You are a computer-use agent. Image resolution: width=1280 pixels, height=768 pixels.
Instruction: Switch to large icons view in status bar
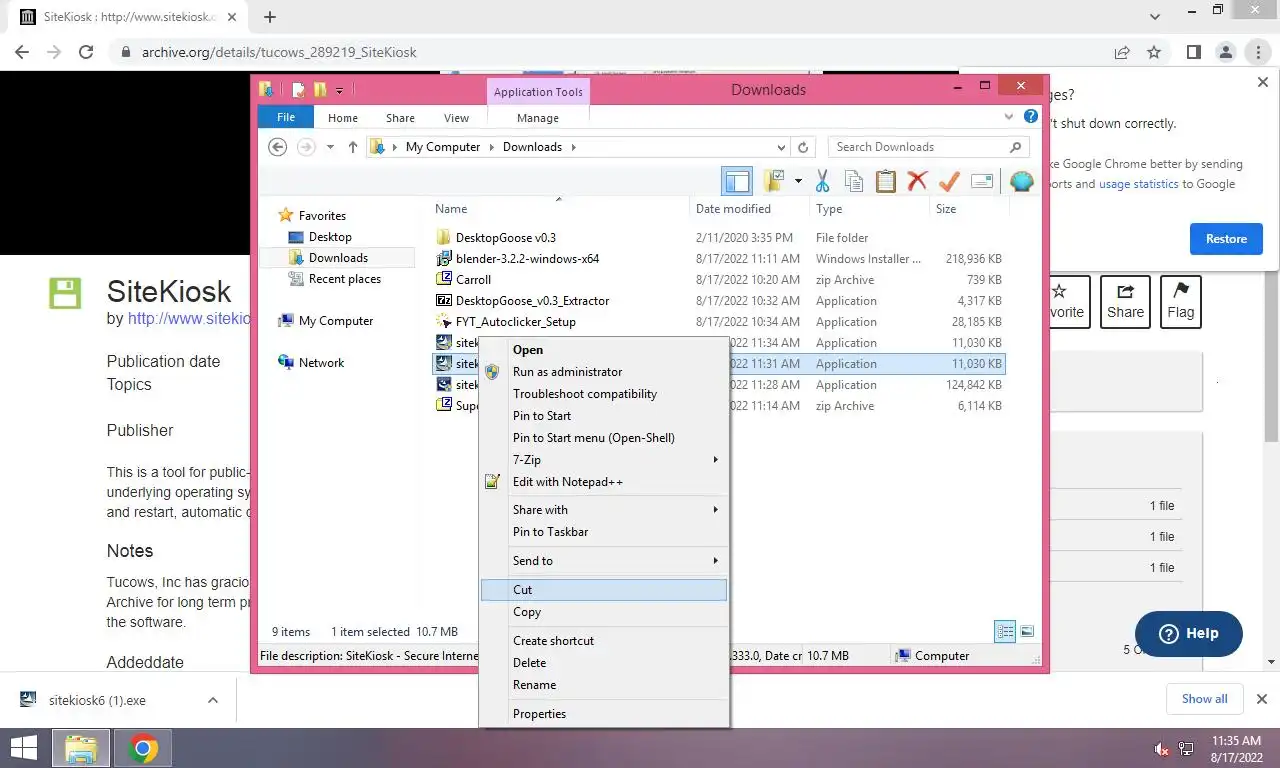click(x=1026, y=631)
